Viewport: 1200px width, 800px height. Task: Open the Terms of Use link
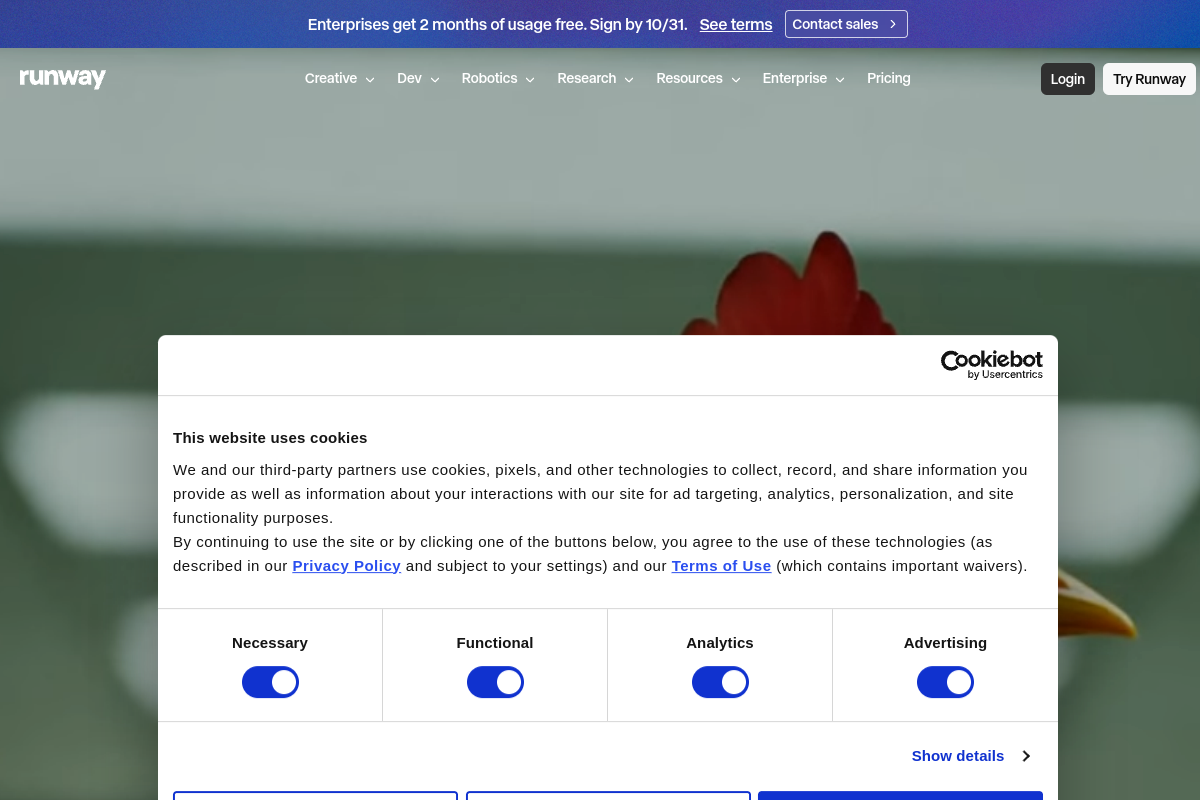[x=721, y=566]
